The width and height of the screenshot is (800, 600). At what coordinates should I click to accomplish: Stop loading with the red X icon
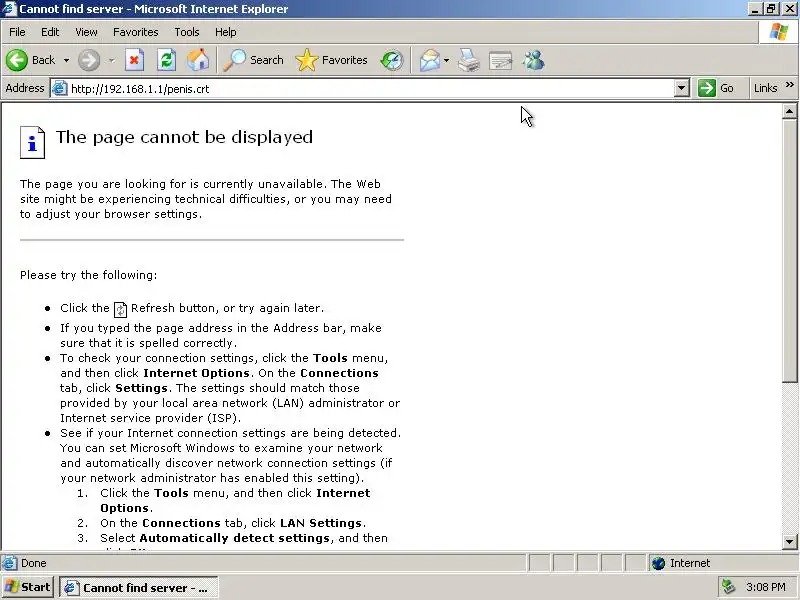tap(134, 60)
